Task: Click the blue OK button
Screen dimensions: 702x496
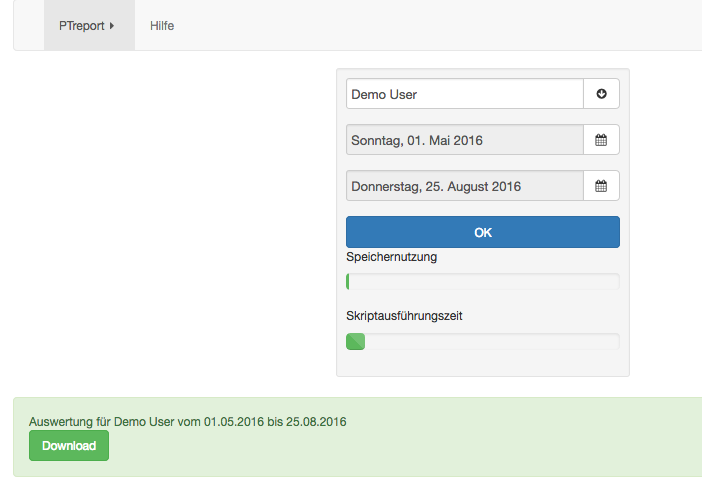Action: pyautogui.click(x=483, y=232)
